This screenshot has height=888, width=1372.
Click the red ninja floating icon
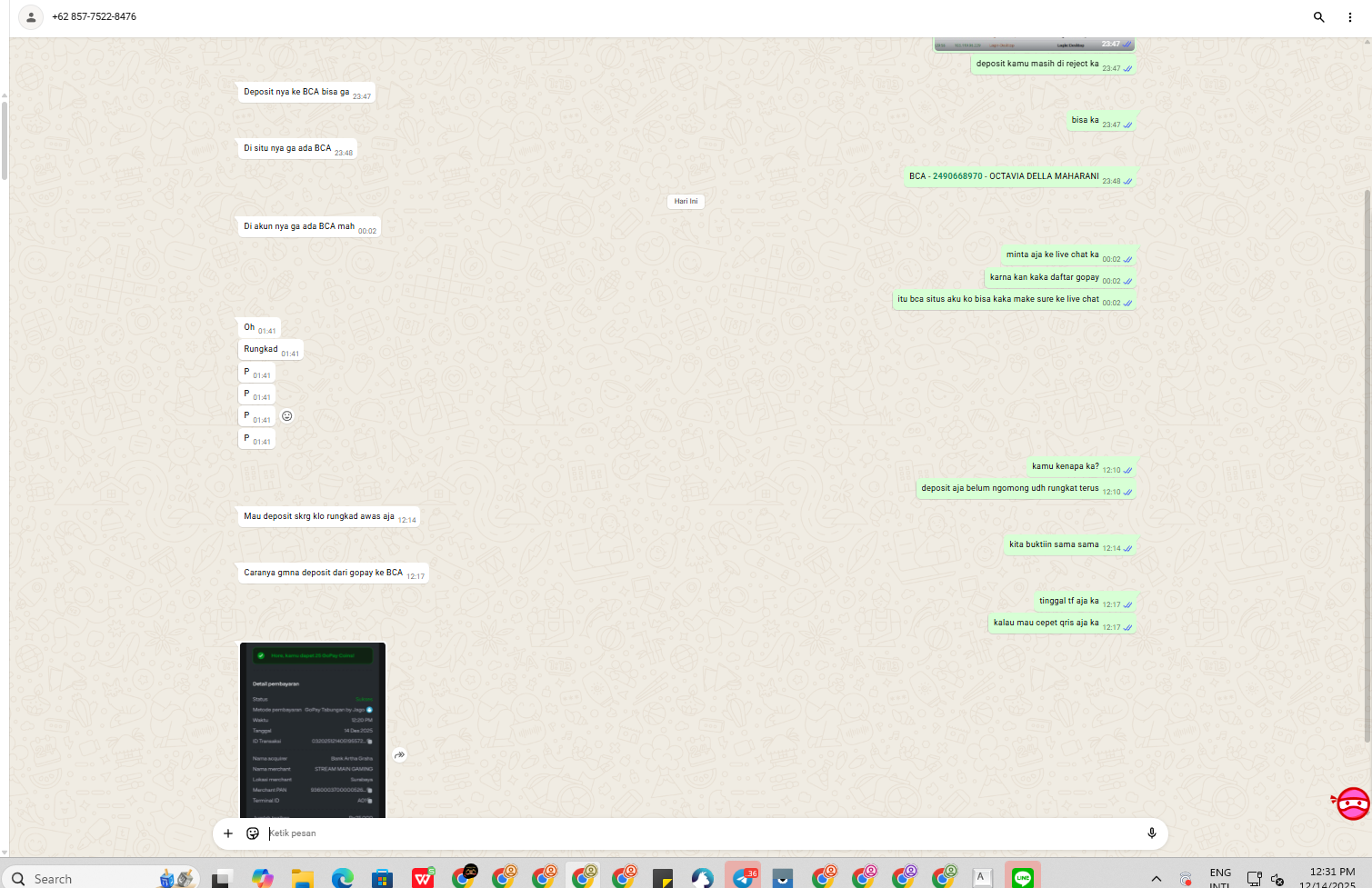(1352, 803)
